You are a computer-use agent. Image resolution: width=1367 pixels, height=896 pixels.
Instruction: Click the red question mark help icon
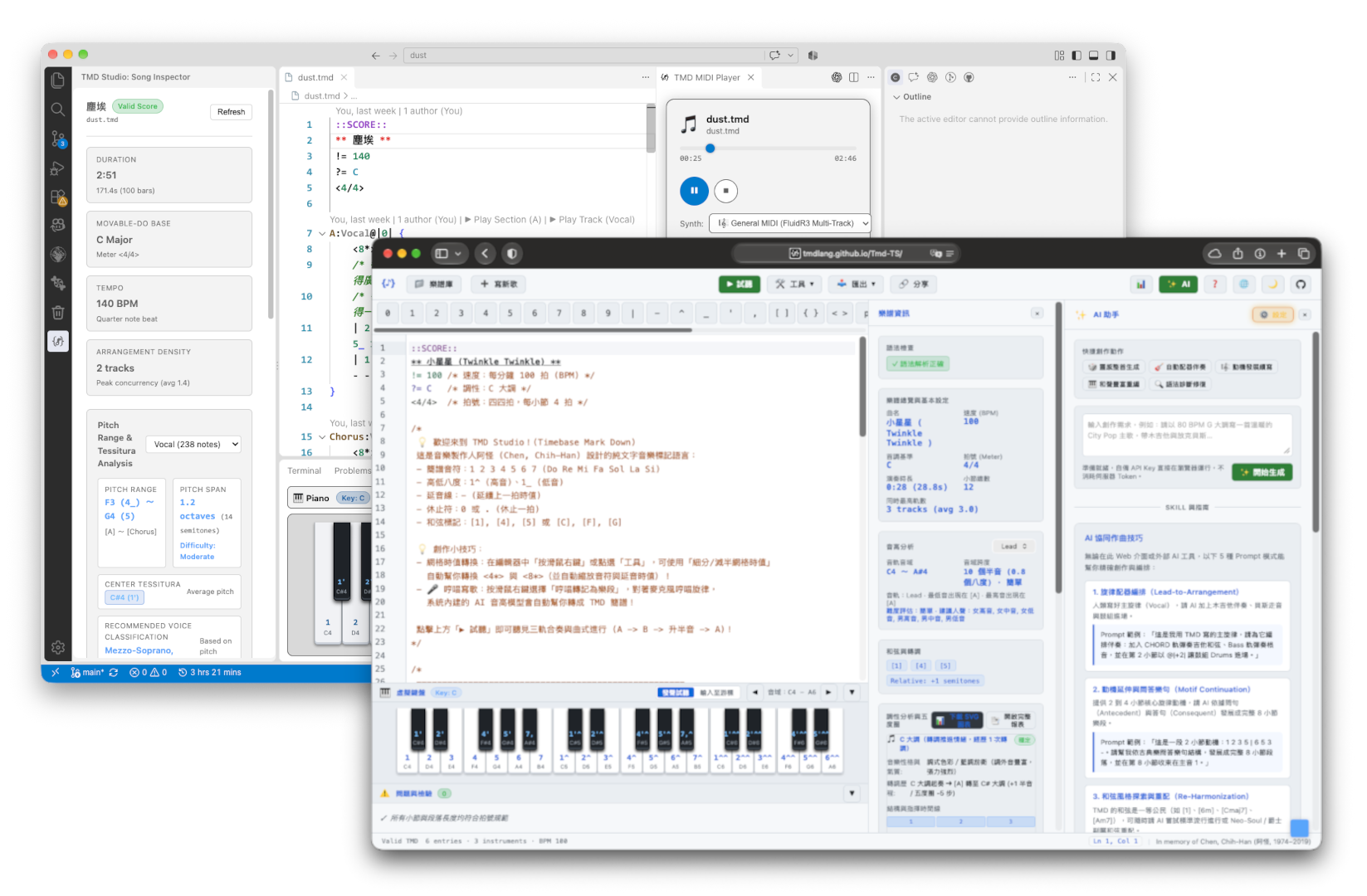(1215, 284)
